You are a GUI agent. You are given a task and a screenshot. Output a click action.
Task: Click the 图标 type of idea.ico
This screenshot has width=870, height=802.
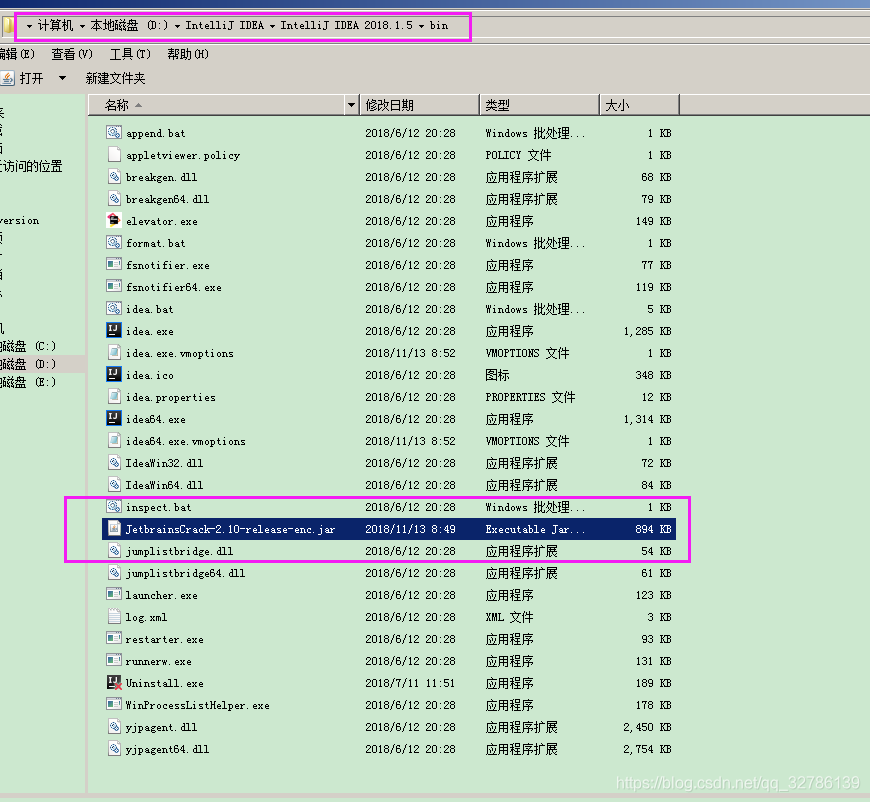coord(497,375)
